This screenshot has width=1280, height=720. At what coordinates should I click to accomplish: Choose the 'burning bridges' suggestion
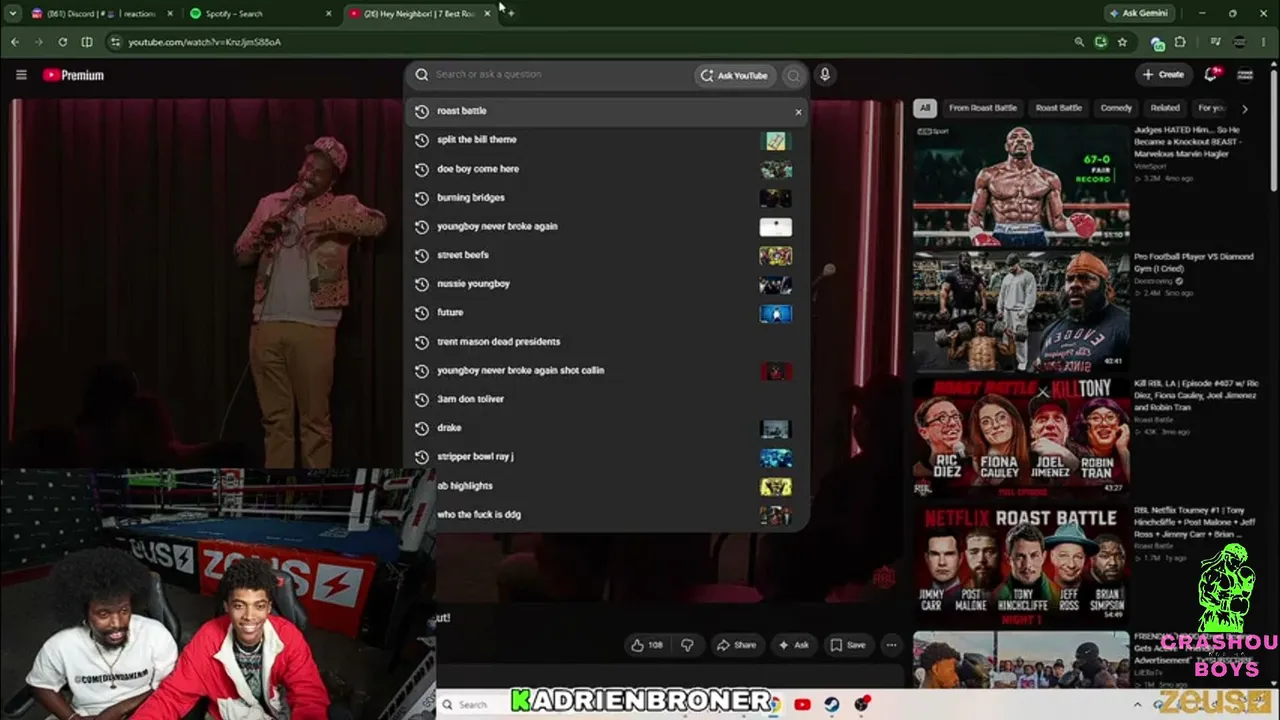(607, 198)
